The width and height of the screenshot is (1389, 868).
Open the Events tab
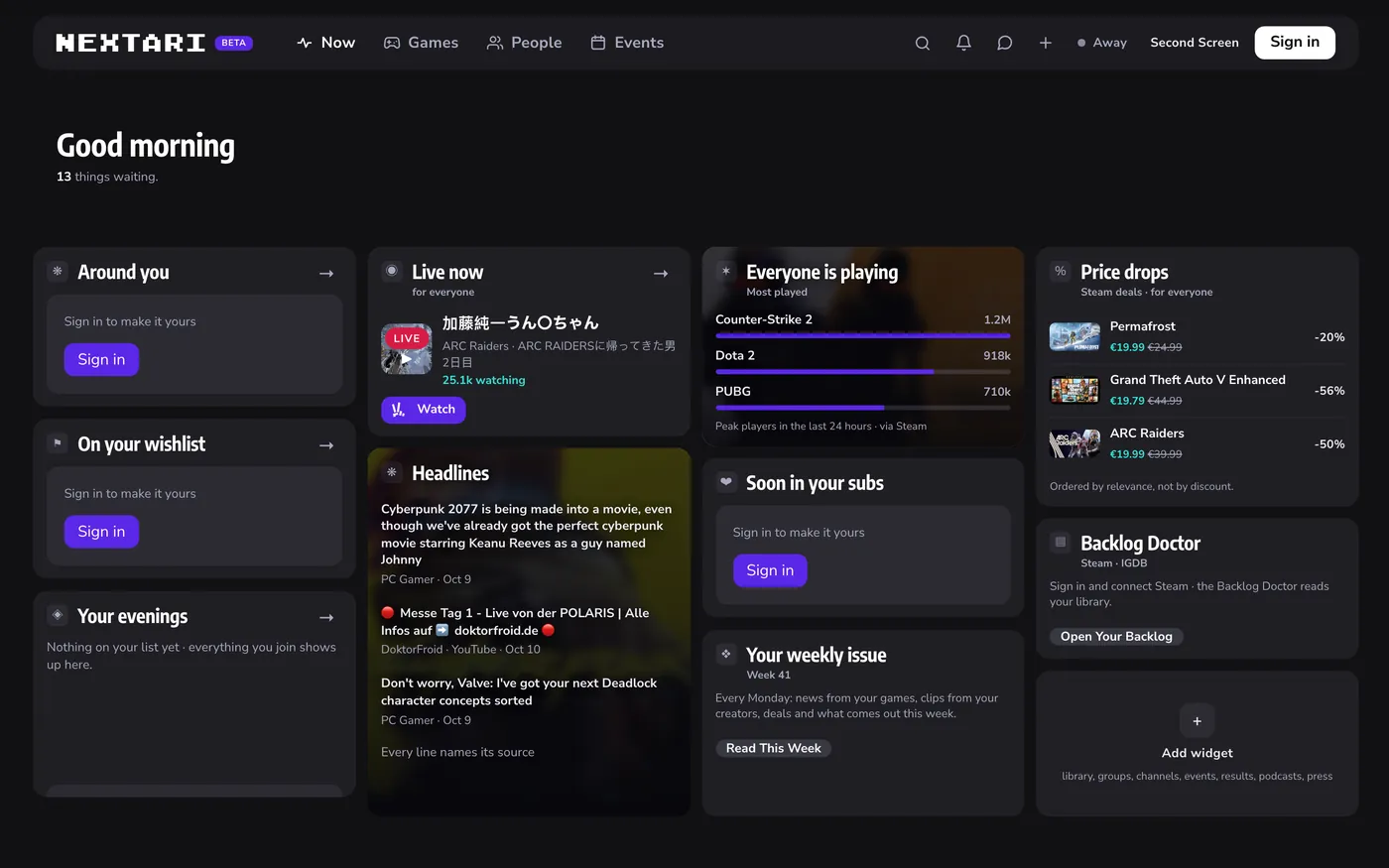pos(627,43)
